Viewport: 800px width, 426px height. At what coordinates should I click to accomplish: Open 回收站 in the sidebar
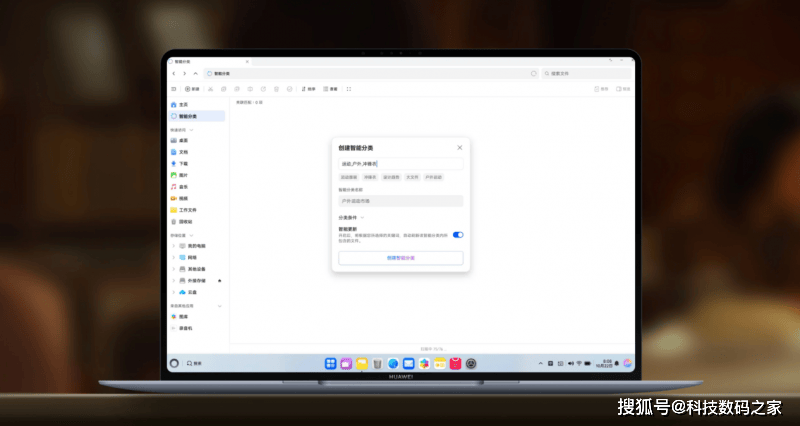tap(185, 221)
